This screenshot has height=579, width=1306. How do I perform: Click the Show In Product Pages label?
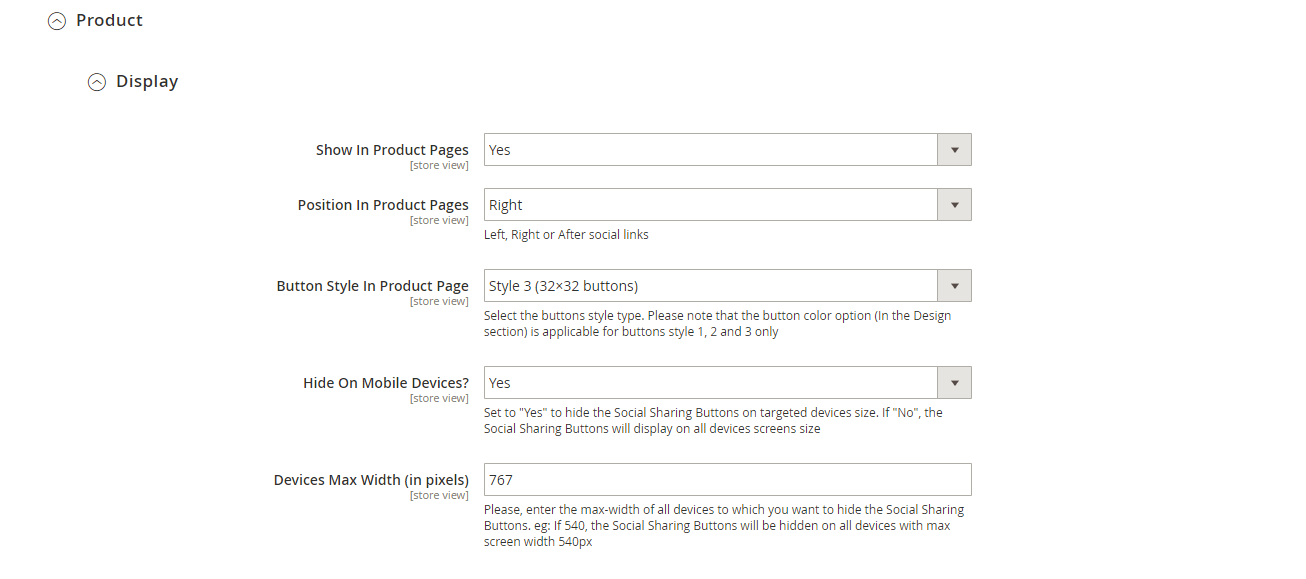click(x=392, y=150)
